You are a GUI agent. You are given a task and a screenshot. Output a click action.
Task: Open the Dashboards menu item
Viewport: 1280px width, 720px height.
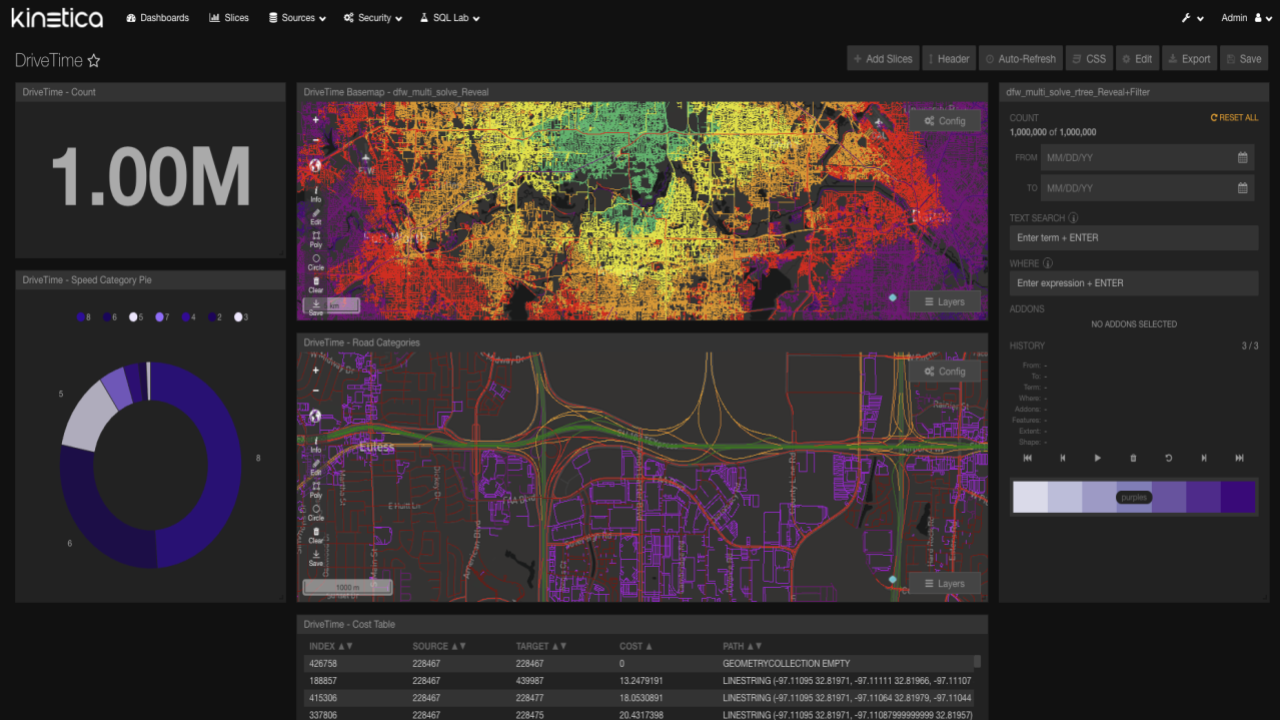click(158, 18)
